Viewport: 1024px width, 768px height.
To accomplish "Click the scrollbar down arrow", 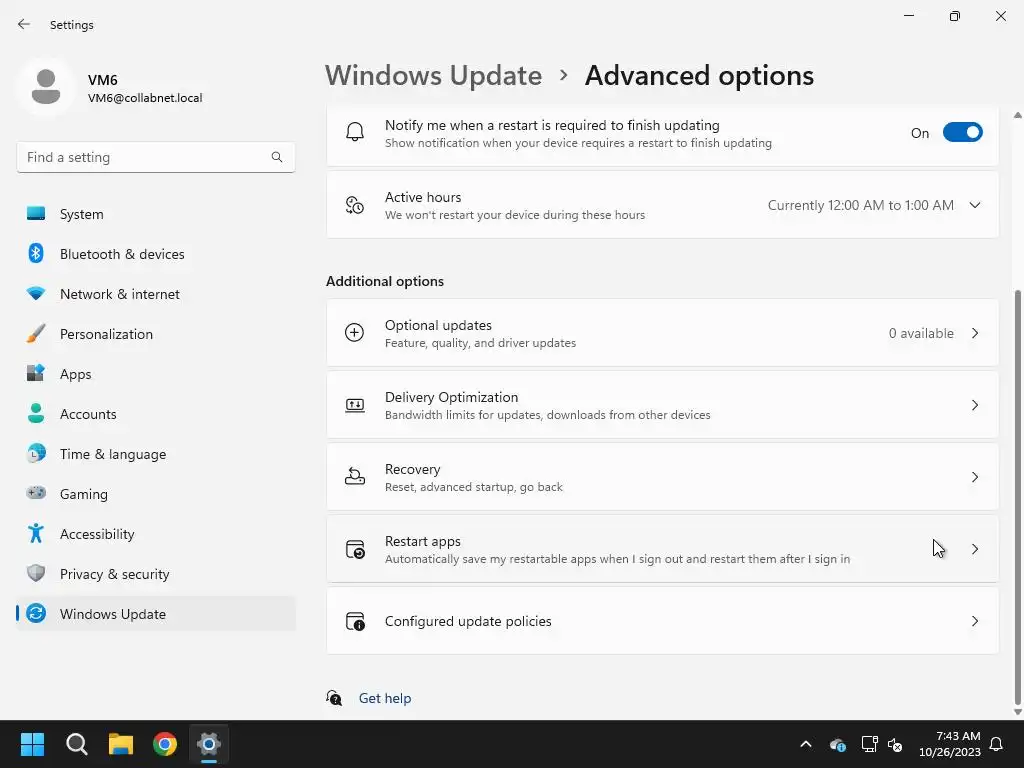I will [1017, 712].
